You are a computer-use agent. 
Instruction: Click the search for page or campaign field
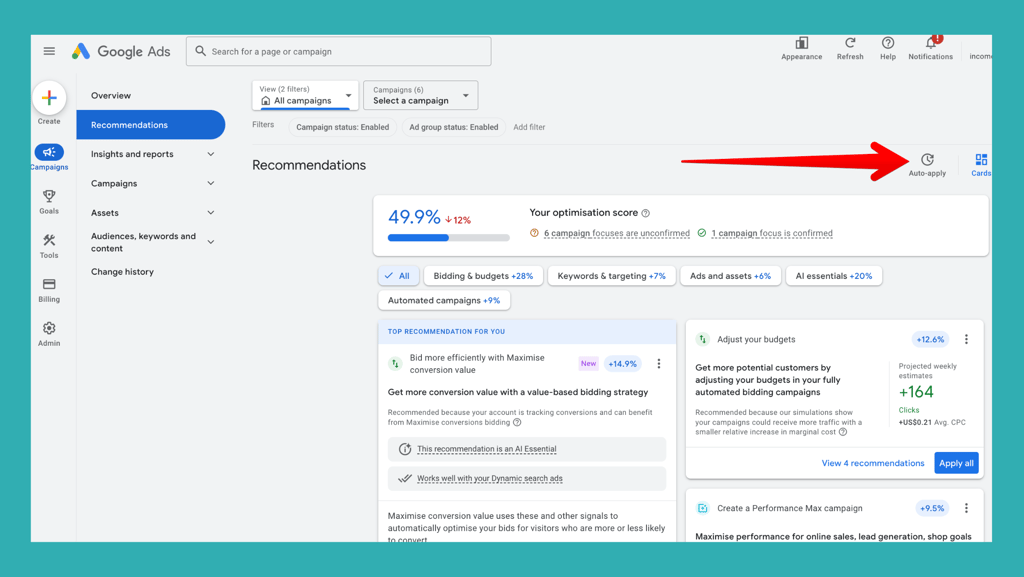[338, 51]
